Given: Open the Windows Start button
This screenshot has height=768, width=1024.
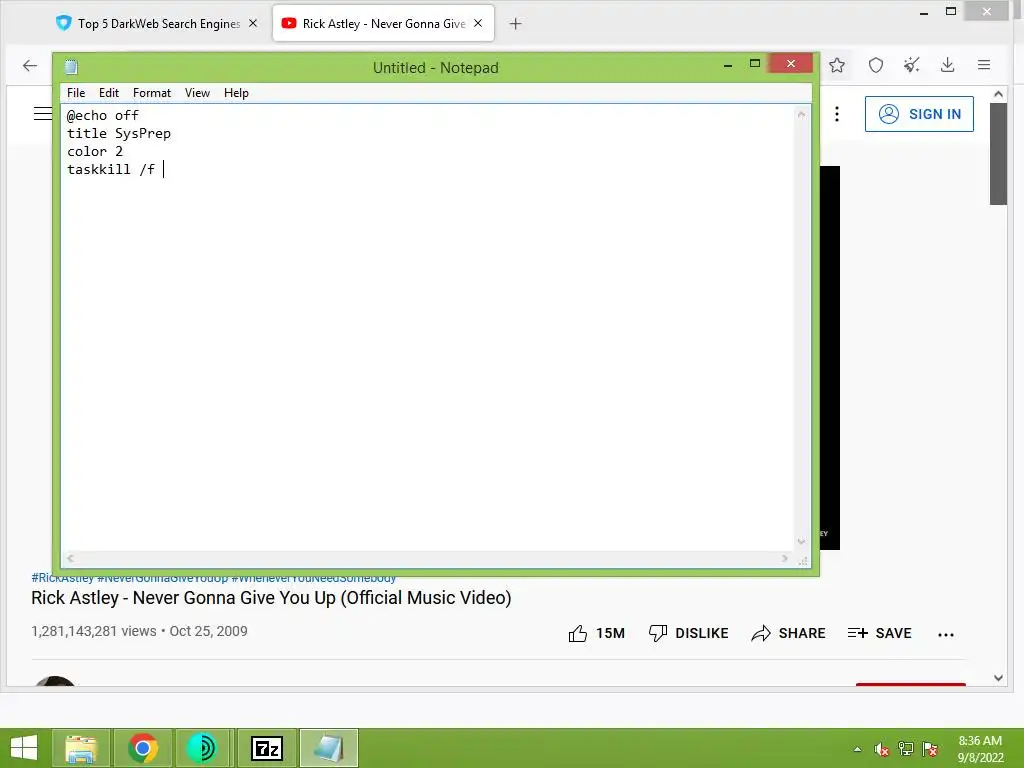Looking at the screenshot, I should pos(24,748).
